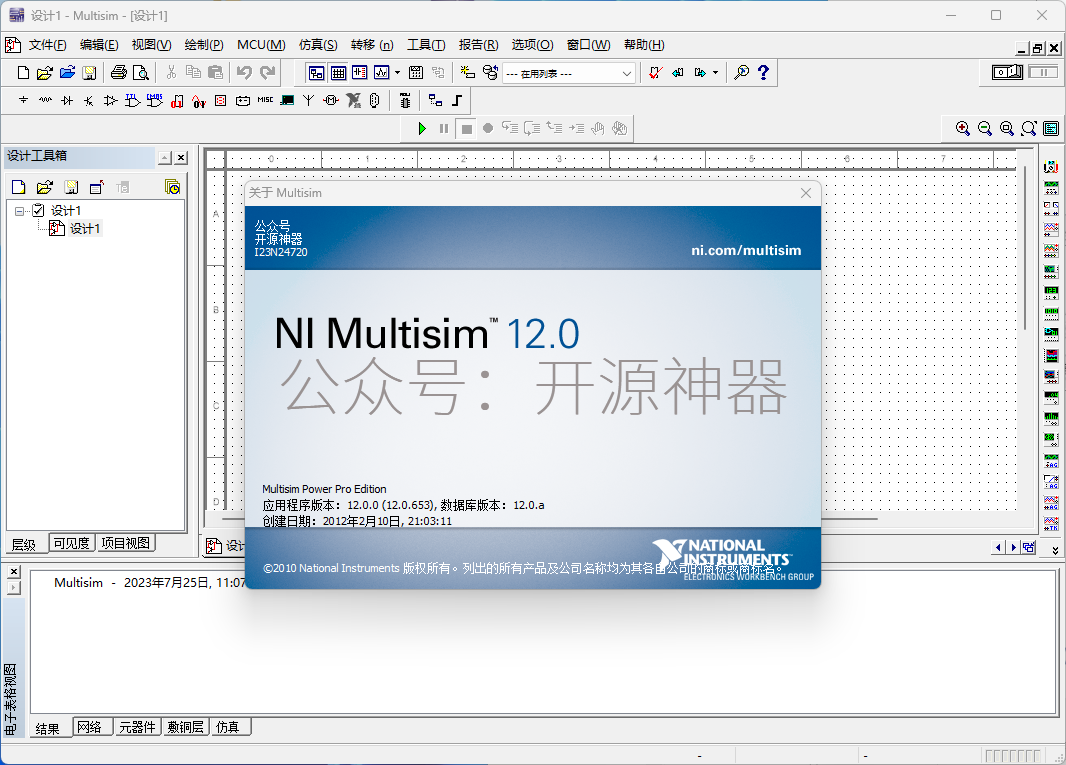
Task: Select child 设计1 sheet in tree
Action: [x=85, y=228]
